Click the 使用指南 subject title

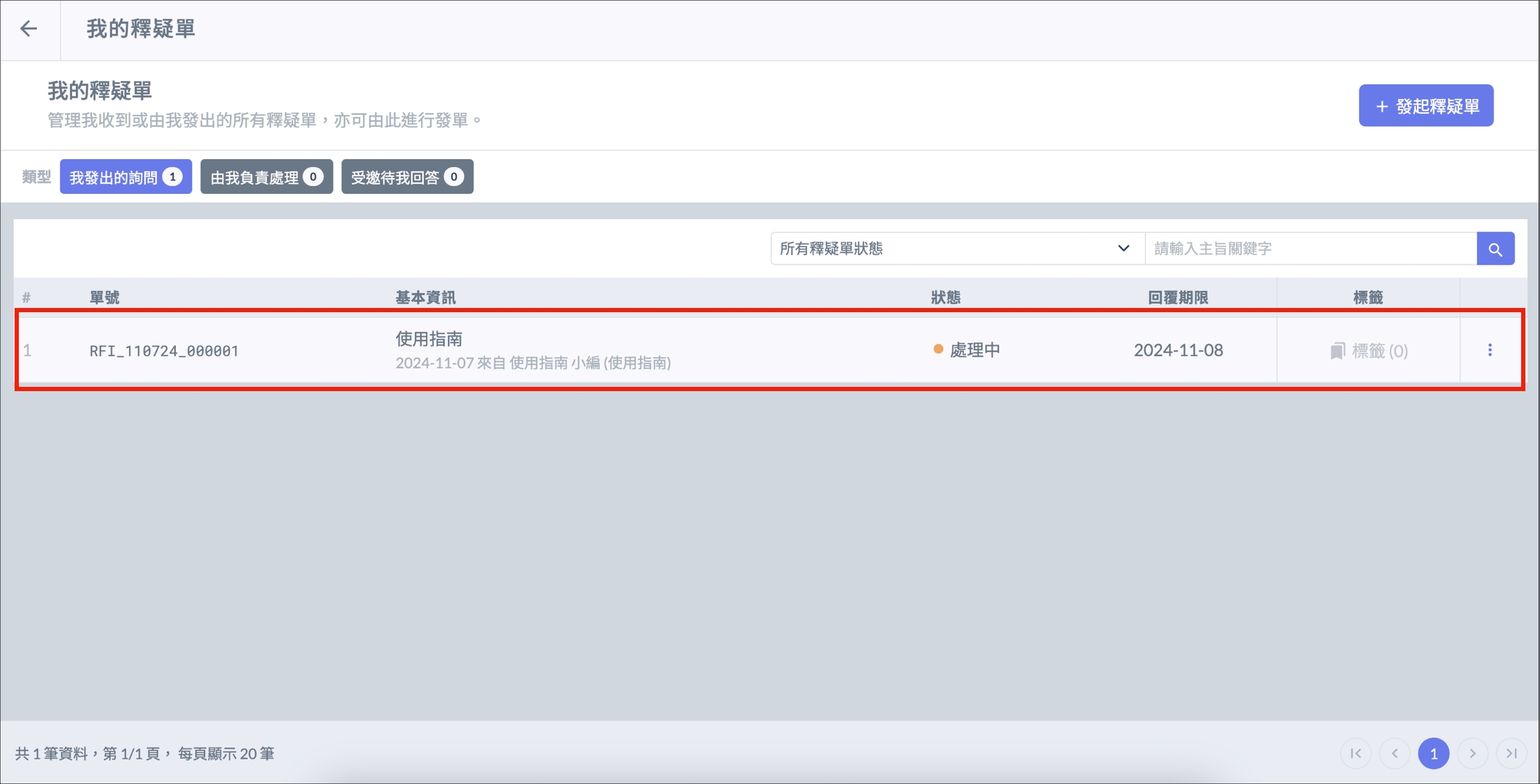point(428,339)
